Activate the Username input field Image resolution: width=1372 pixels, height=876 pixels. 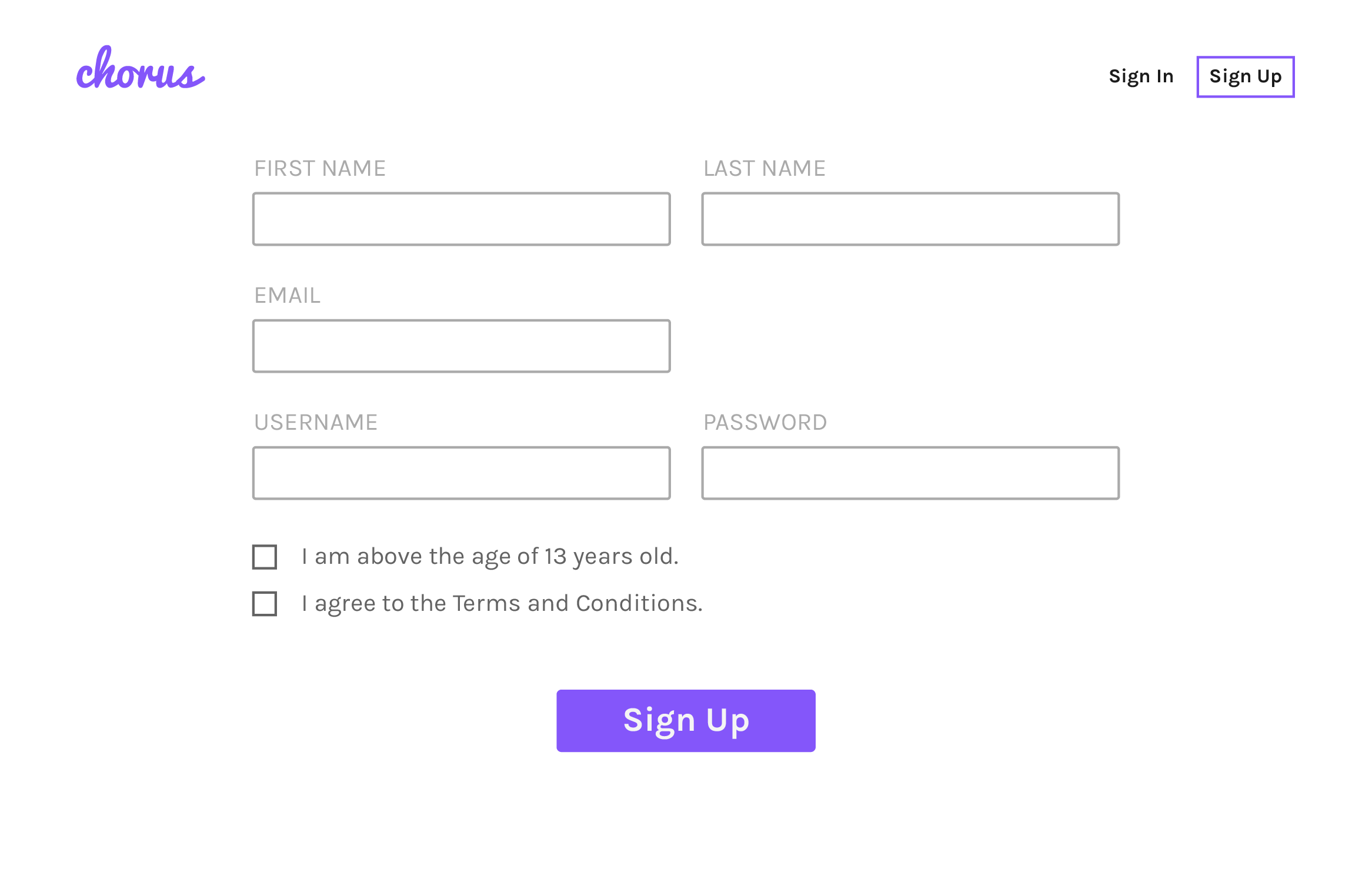point(461,473)
